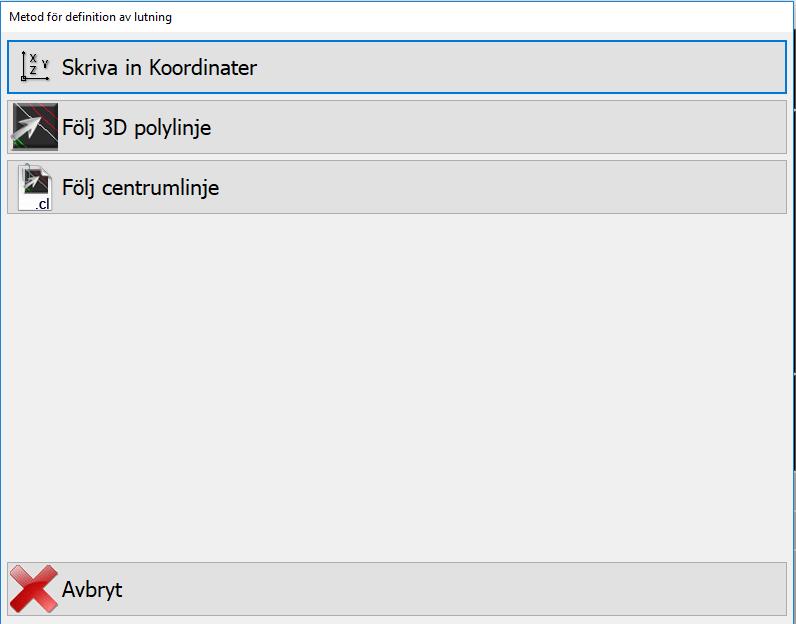Screen dimensions: 796x624
Task: Choose the Följ 3D polylinje method
Action: (x=397, y=127)
